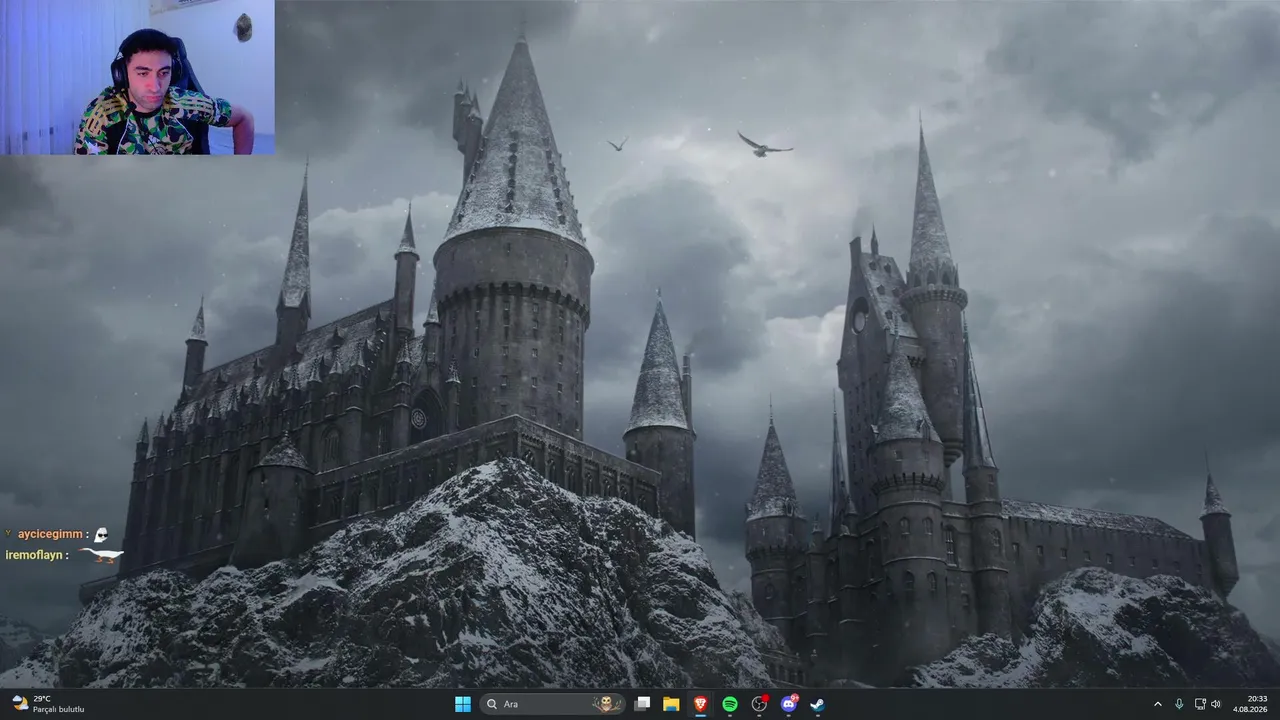Open Spotify from the taskbar
Image resolution: width=1280 pixels, height=720 pixels.
[x=730, y=704]
